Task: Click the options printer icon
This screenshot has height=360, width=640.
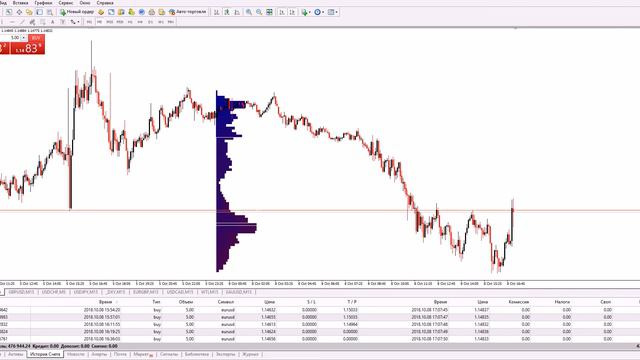Action: (x=151, y=12)
